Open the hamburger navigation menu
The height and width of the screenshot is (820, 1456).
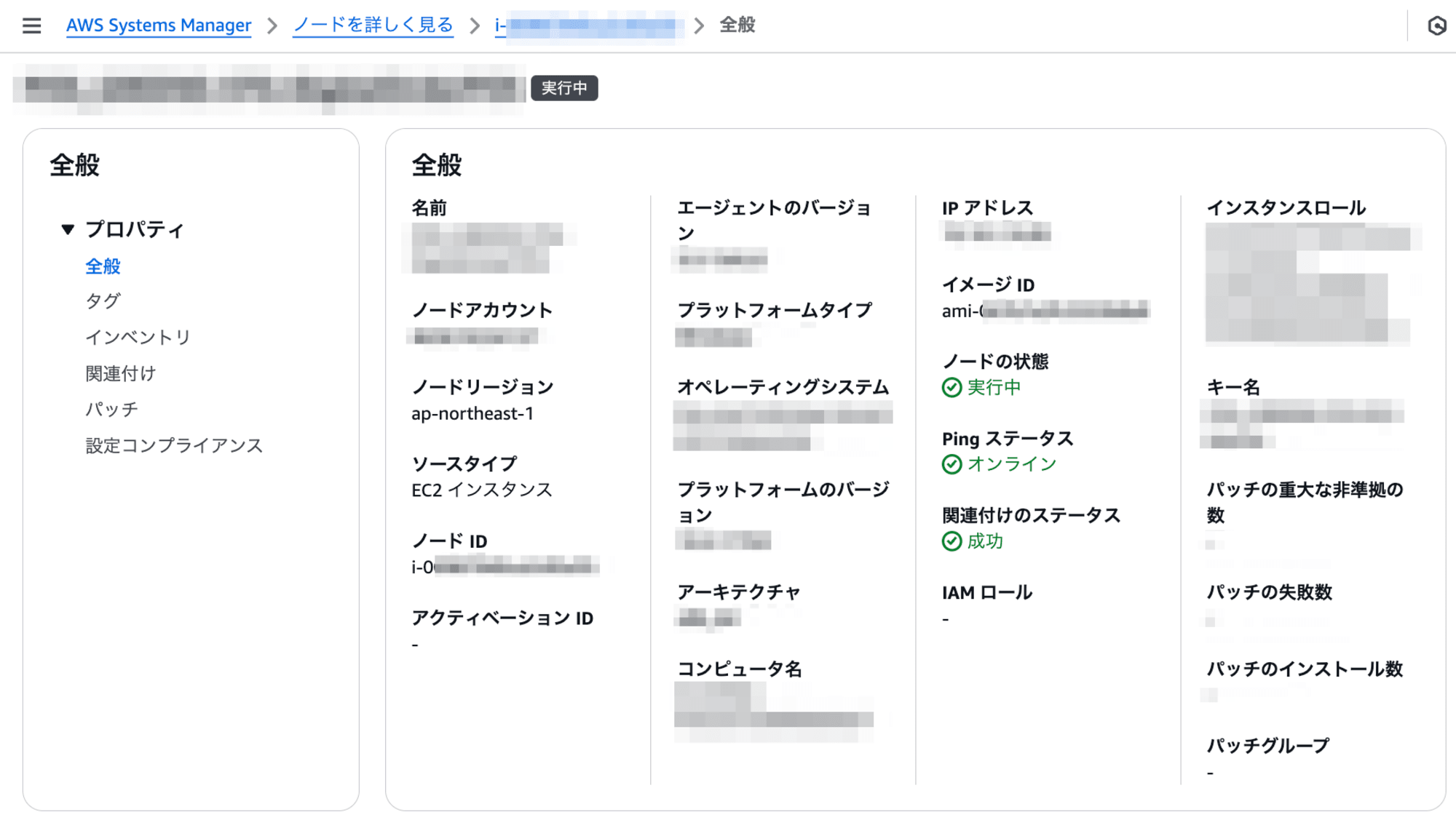point(31,25)
